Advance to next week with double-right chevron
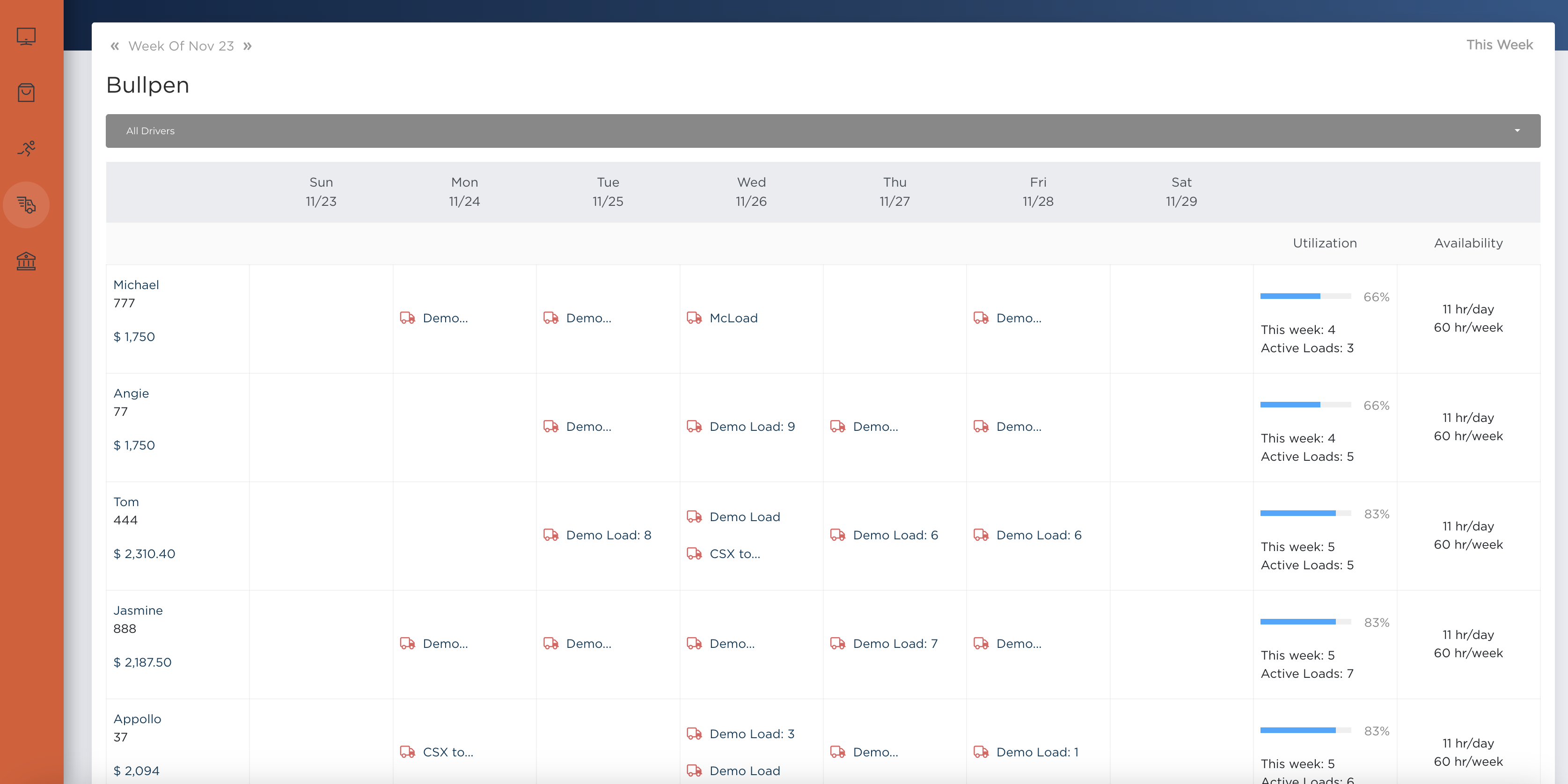 pos(247,46)
